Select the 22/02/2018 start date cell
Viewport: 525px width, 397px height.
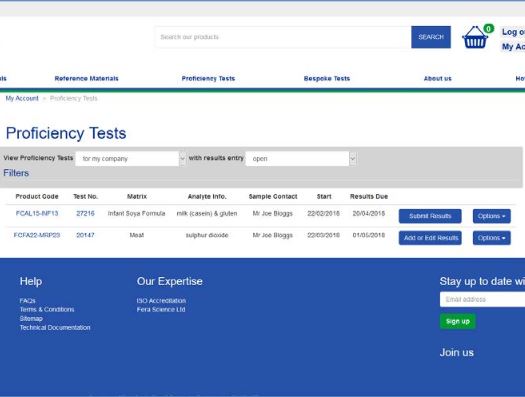click(323, 213)
